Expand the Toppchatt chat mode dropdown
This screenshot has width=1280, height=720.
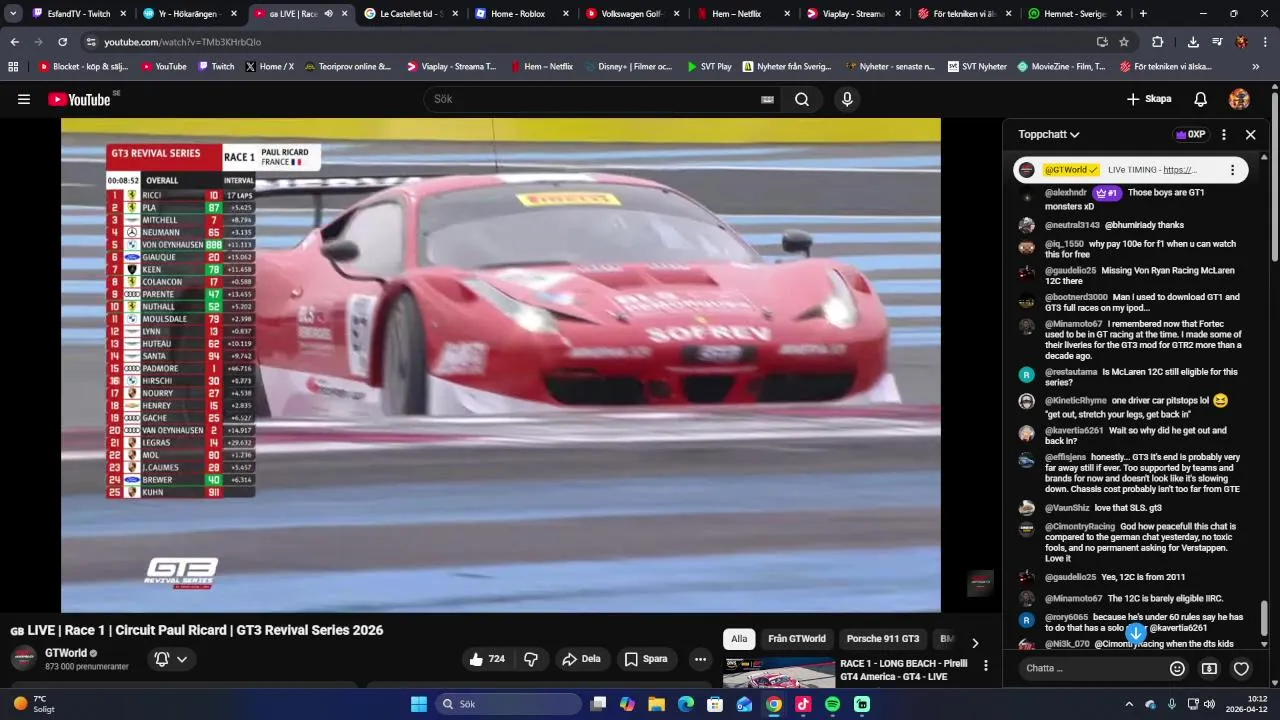coord(1049,134)
